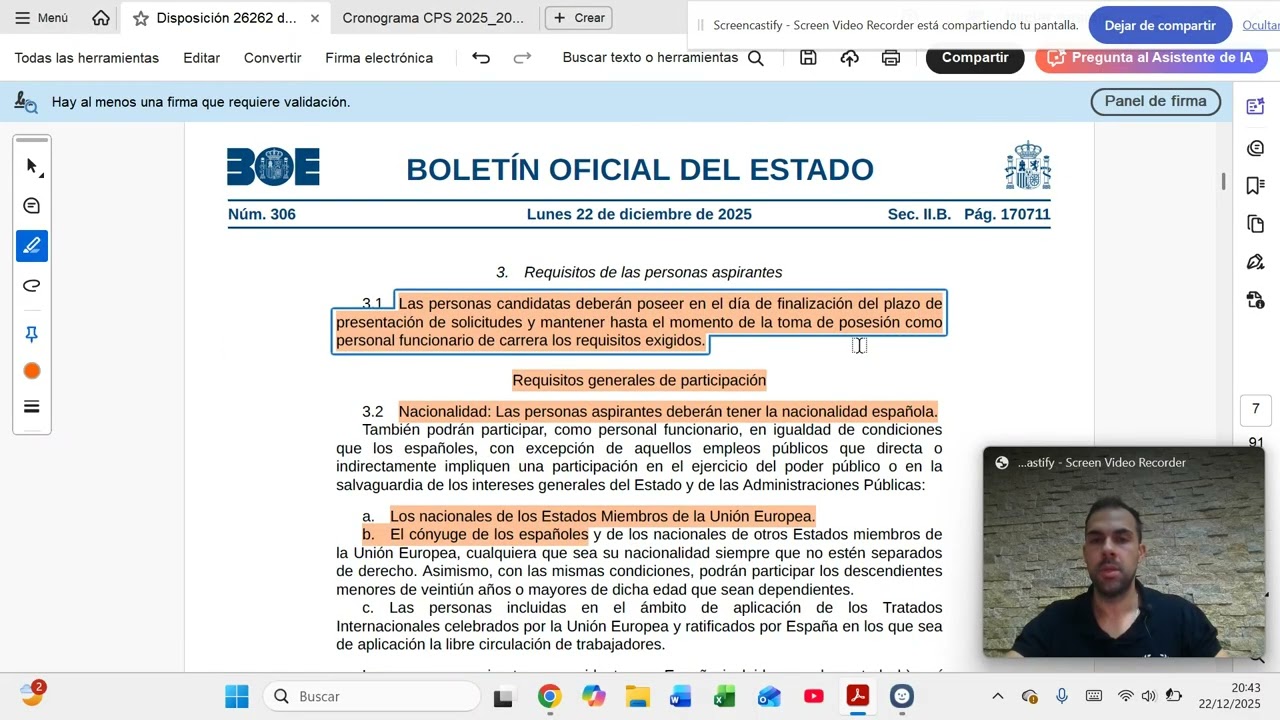
Task: Click the Crear button
Action: pos(579,18)
